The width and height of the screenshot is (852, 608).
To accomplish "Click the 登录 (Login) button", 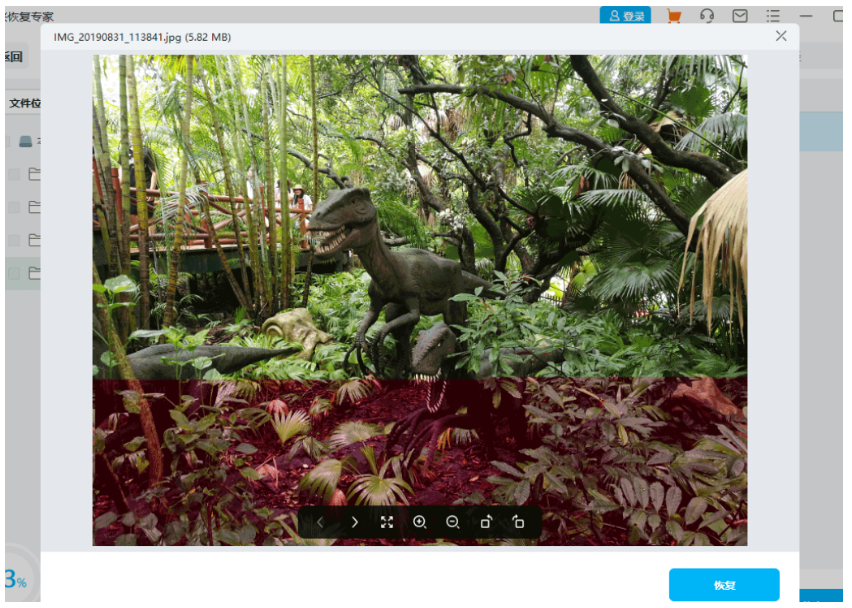I will 625,16.
